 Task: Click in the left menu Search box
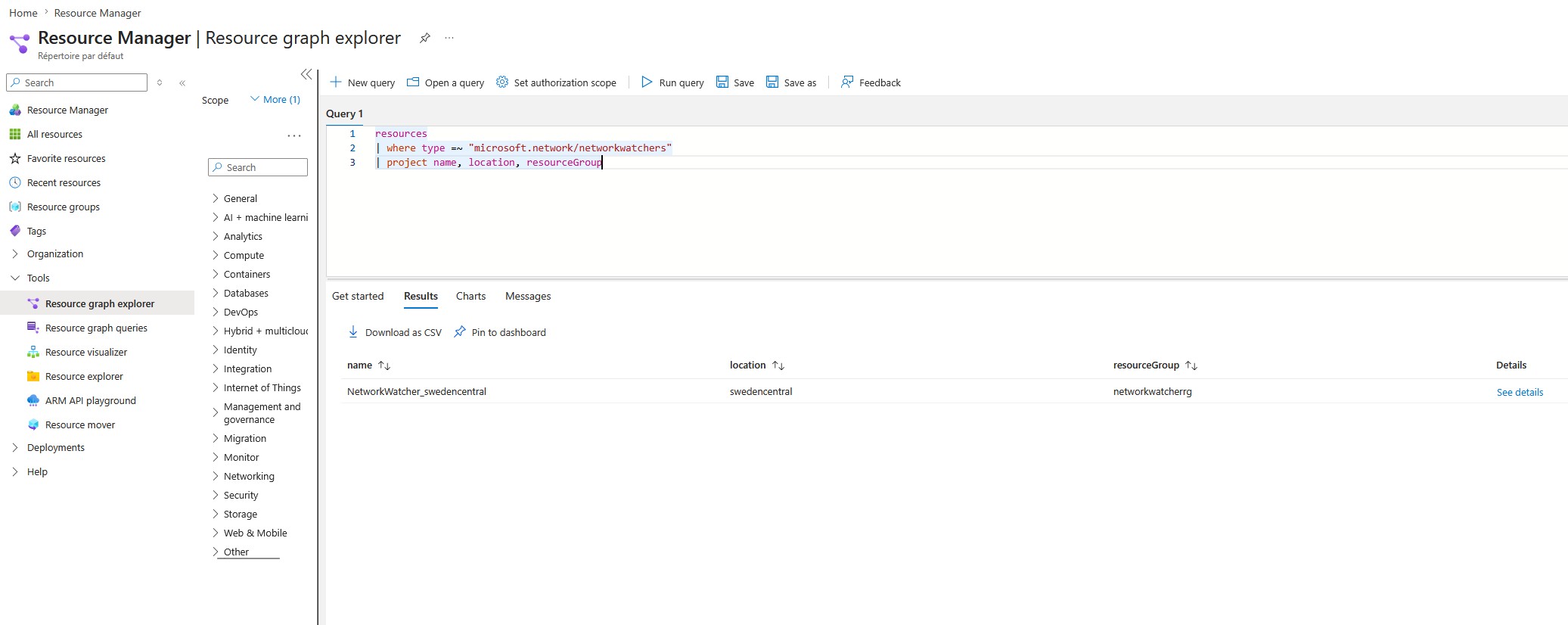point(76,82)
